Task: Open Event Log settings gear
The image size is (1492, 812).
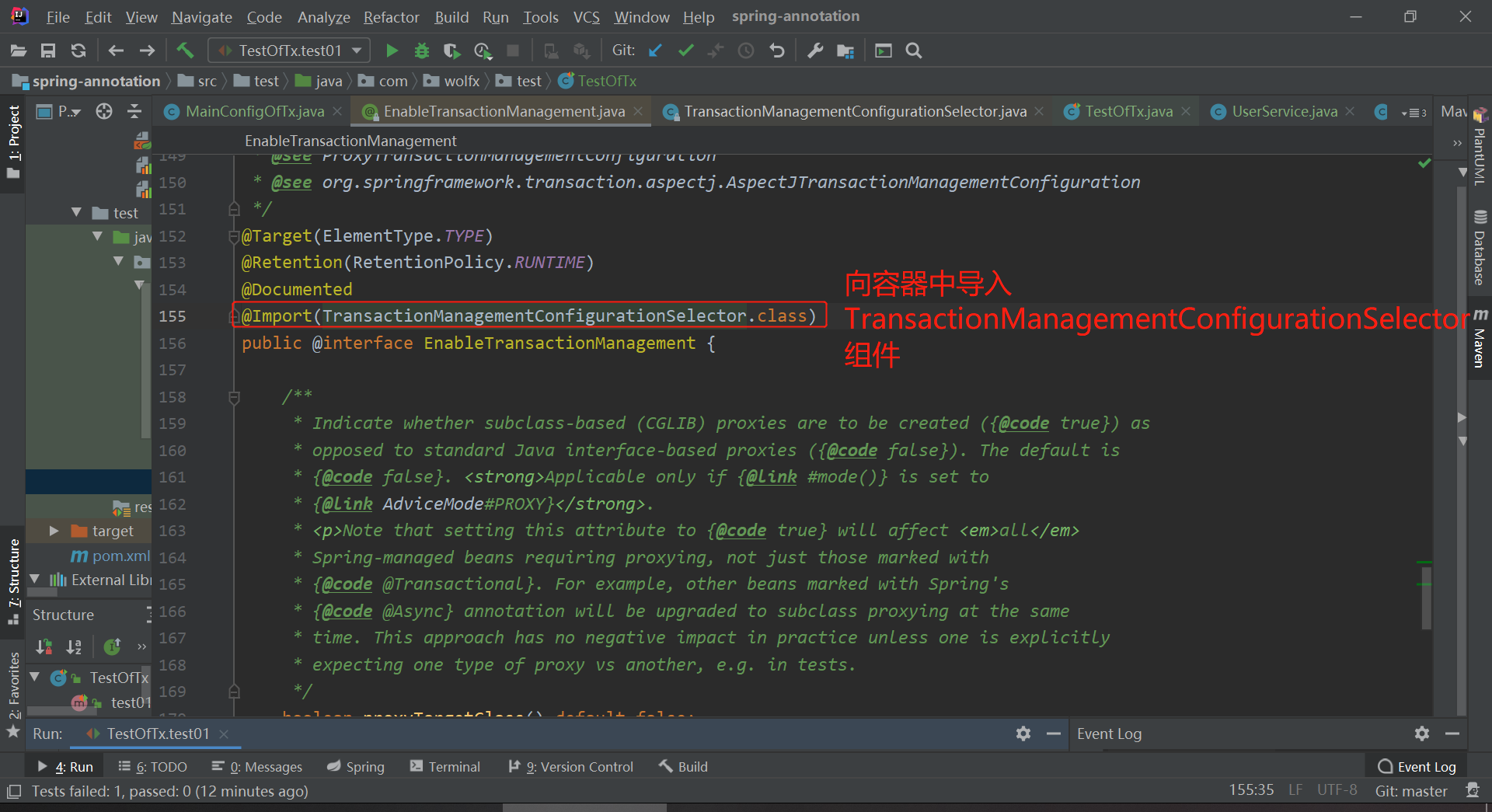Action: (1422, 734)
